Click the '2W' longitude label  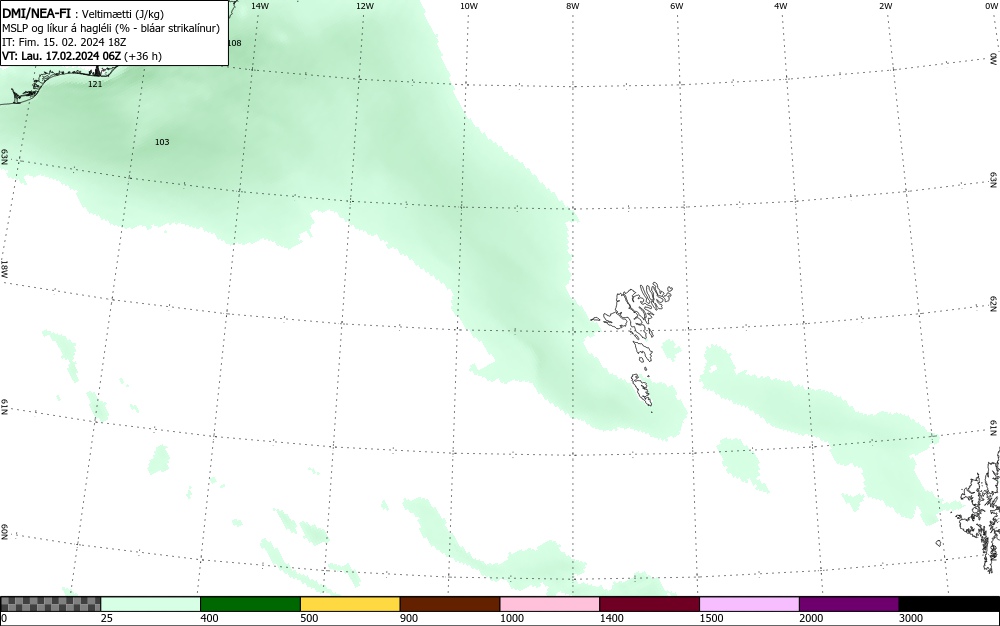[885, 6]
